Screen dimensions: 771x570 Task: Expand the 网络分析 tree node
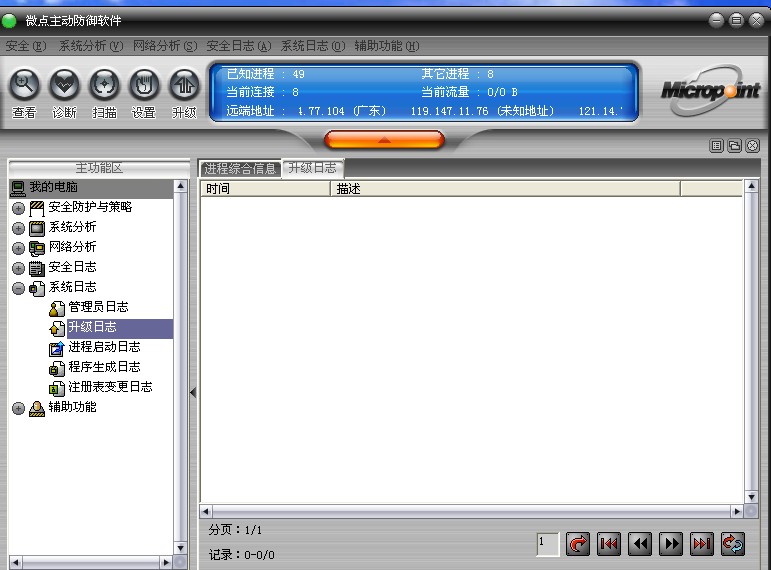[x=18, y=248]
